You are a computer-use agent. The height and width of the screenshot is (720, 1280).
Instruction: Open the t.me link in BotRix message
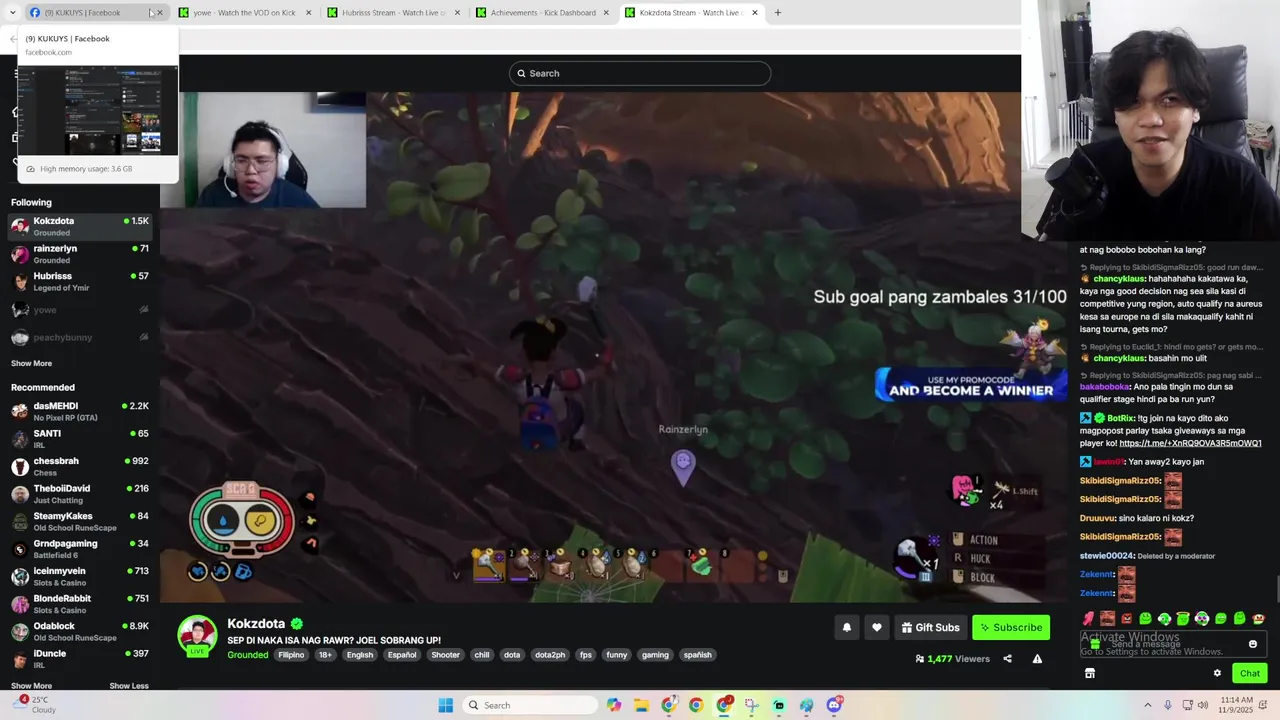point(1190,443)
